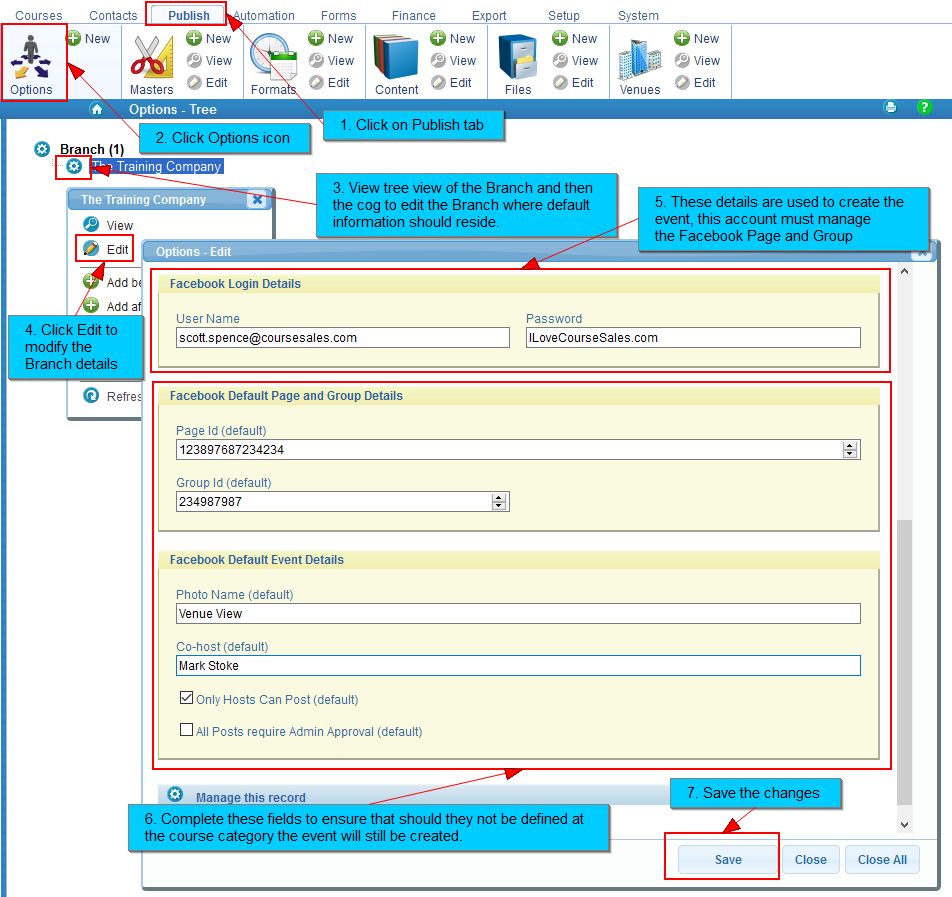The height and width of the screenshot is (897, 952).
Task: Click View in the Content group
Action: (x=454, y=60)
